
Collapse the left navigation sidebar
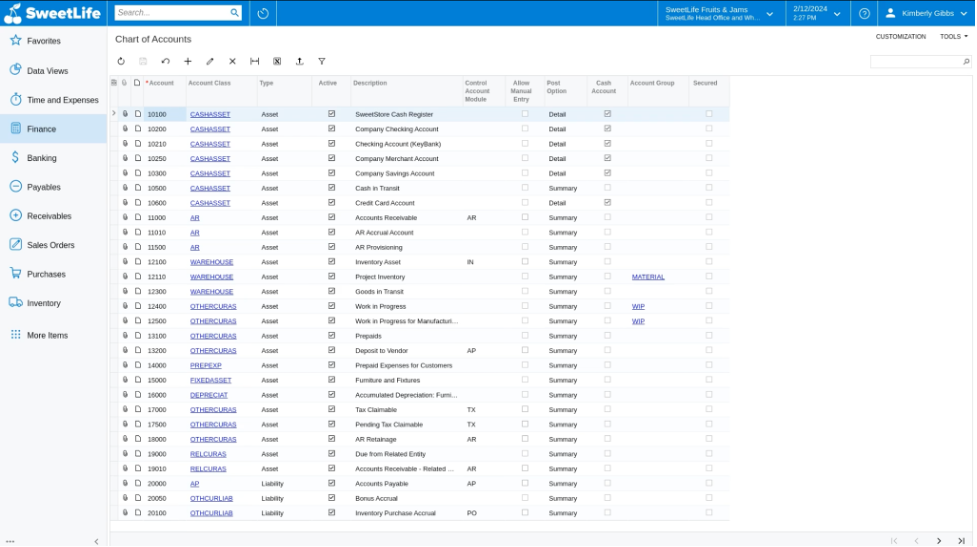(x=96, y=541)
